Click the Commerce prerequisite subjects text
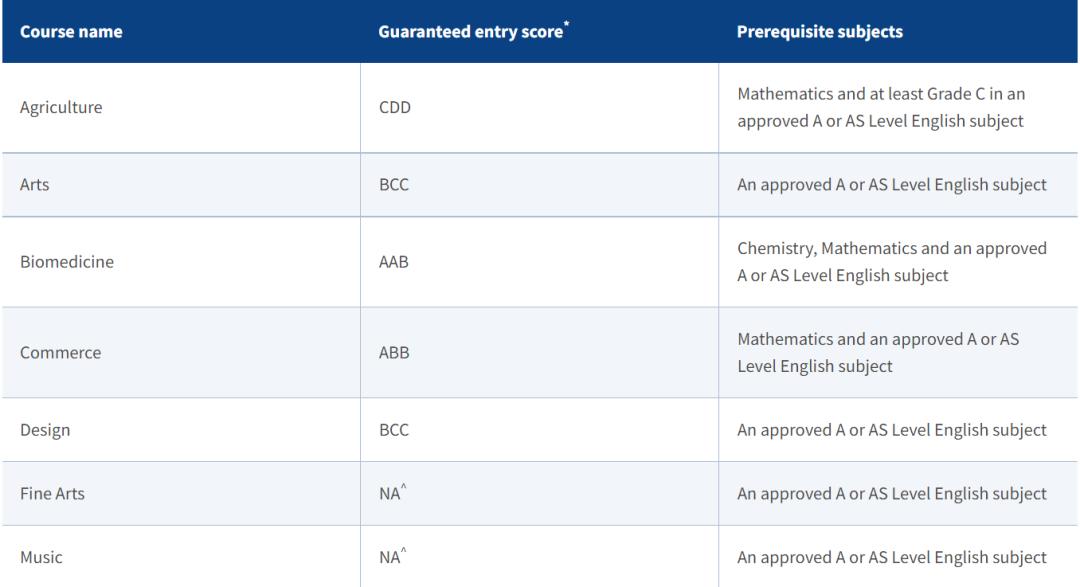Screen dimensions: 1080x587 [x=878, y=353]
